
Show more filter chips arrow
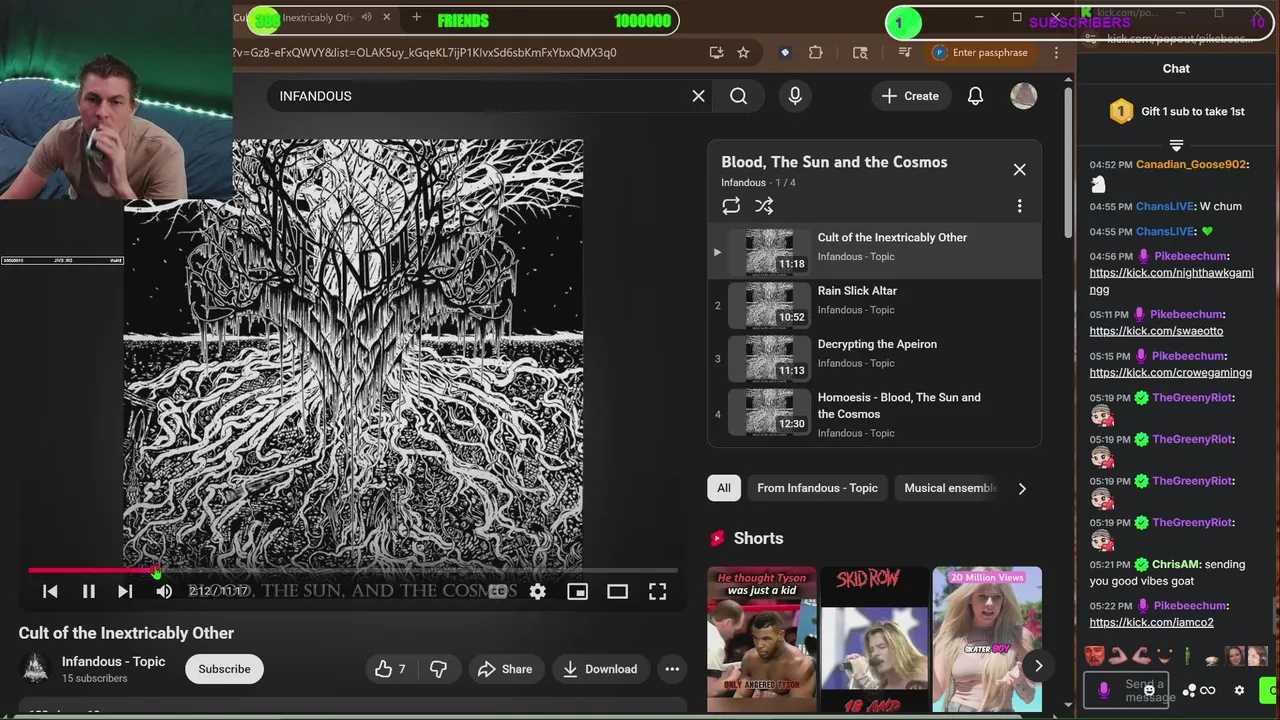pos(1021,488)
